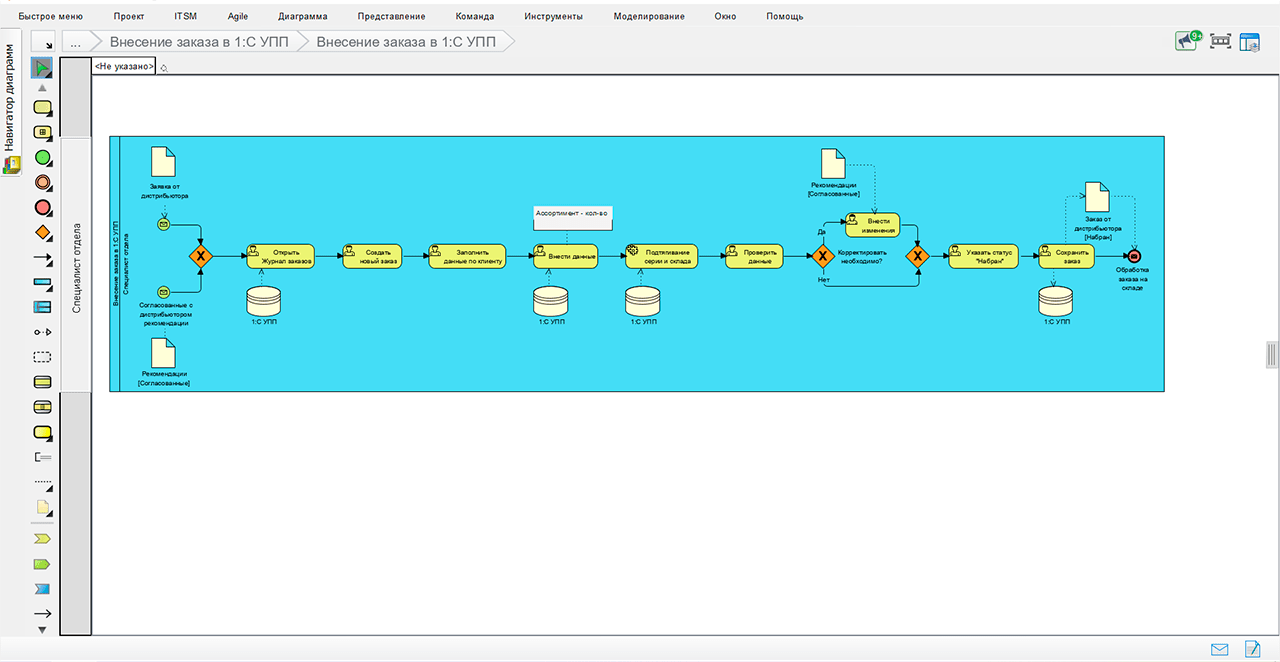Open the Диаграмма menu

coord(302,16)
